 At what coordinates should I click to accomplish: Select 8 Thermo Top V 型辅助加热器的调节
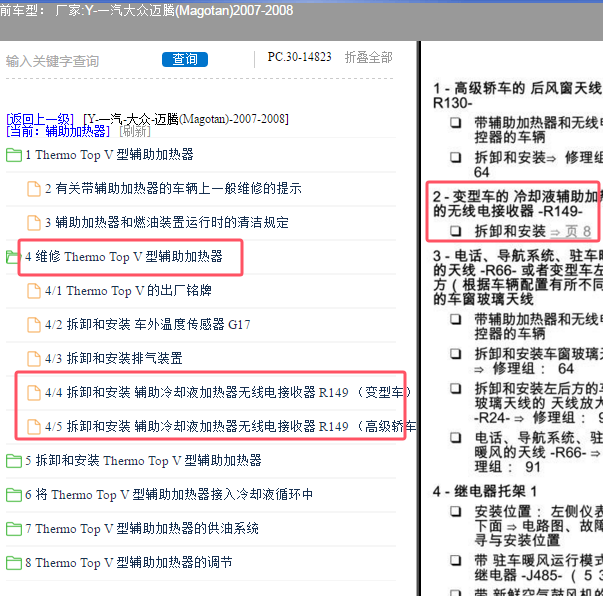click(x=129, y=563)
